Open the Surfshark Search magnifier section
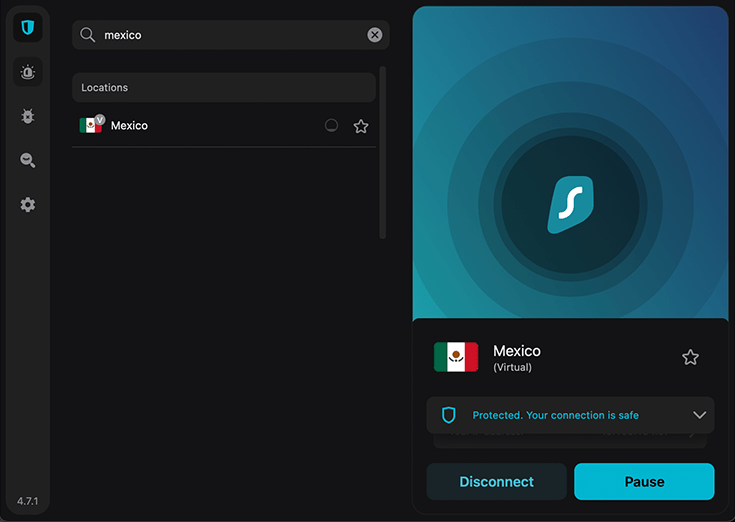The image size is (735, 522). click(x=28, y=160)
